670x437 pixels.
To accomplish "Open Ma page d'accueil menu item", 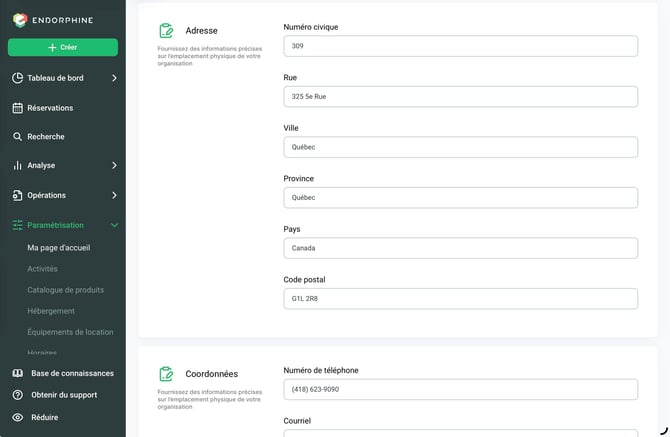I will click(x=59, y=248).
